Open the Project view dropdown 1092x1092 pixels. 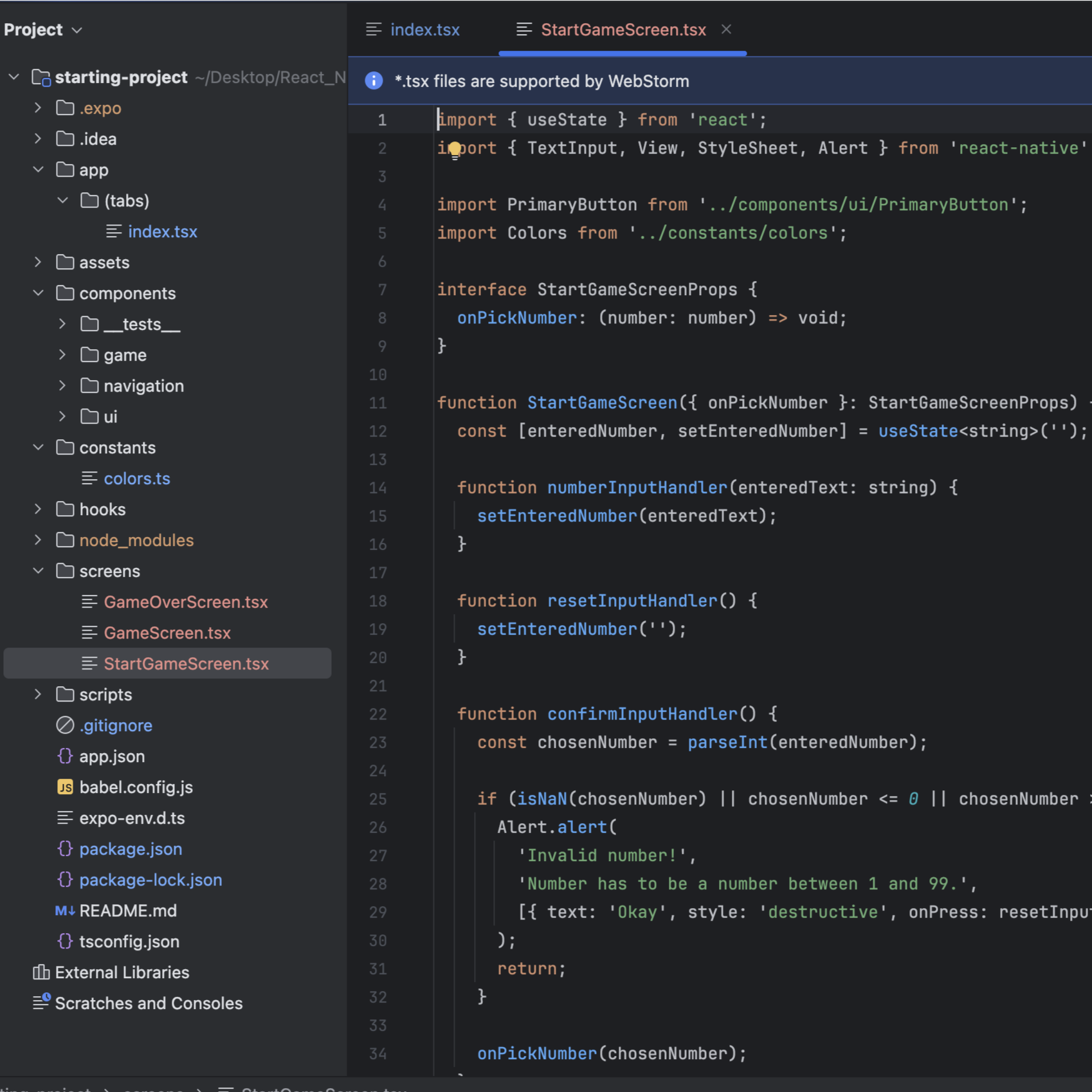[43, 30]
